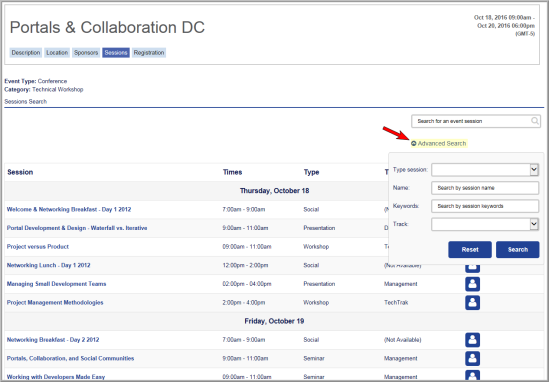This screenshot has height=382, width=549.
Task: Open Working with Developers Made Easy link
Action: click(x=56, y=377)
